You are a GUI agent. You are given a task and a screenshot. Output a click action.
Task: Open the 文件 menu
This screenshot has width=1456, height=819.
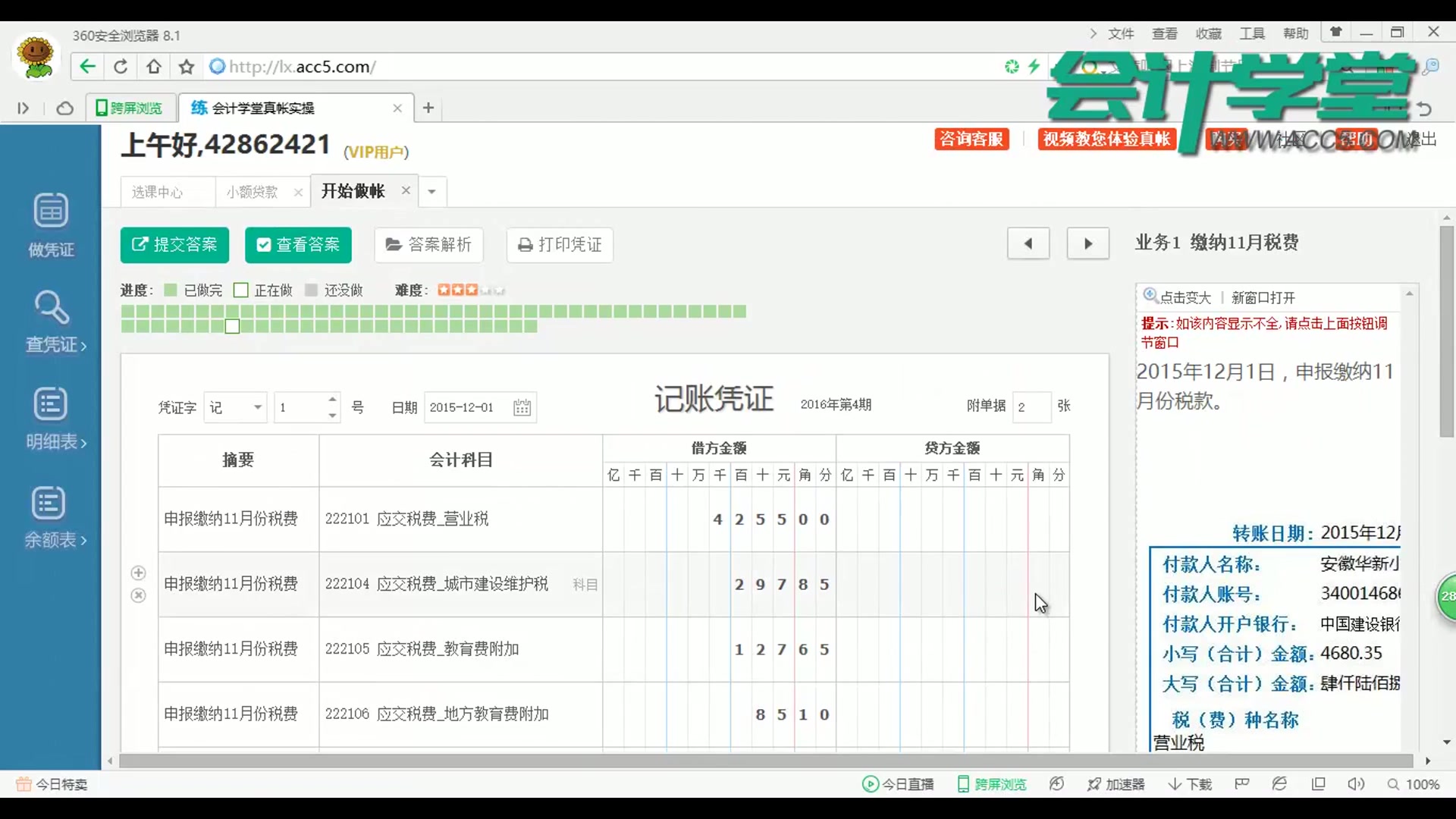pyautogui.click(x=1120, y=33)
